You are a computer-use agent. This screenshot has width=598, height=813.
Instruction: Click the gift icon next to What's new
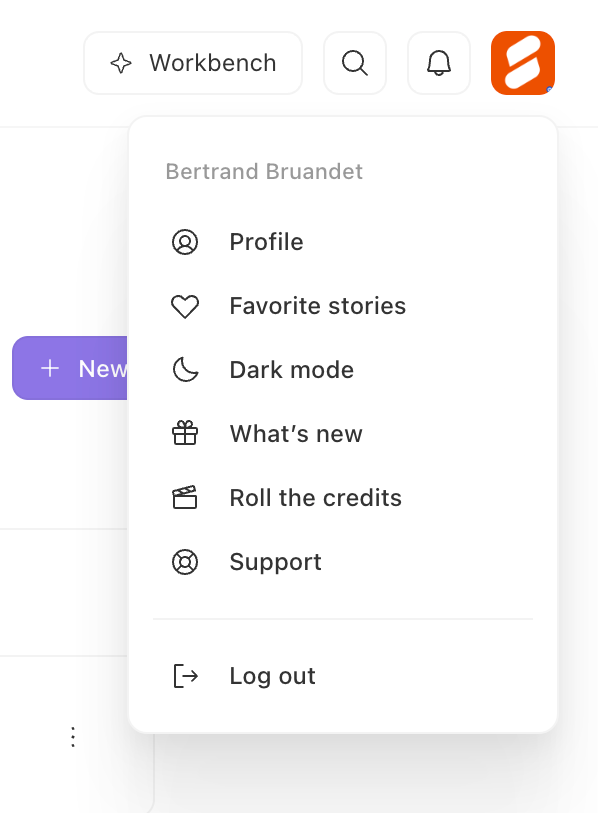pyautogui.click(x=185, y=433)
